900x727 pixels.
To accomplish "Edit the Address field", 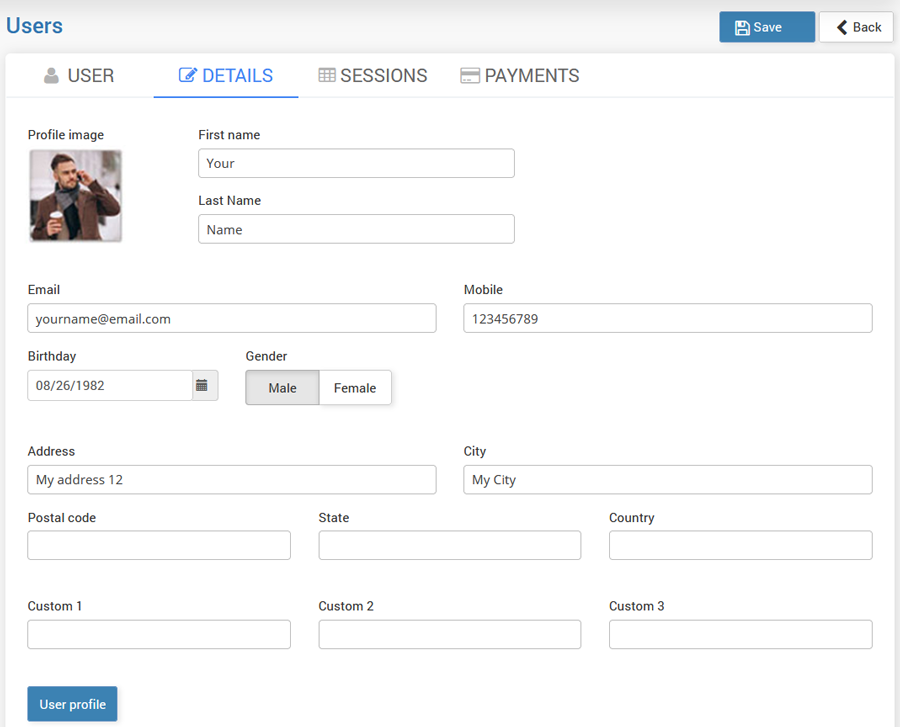I will [232, 480].
